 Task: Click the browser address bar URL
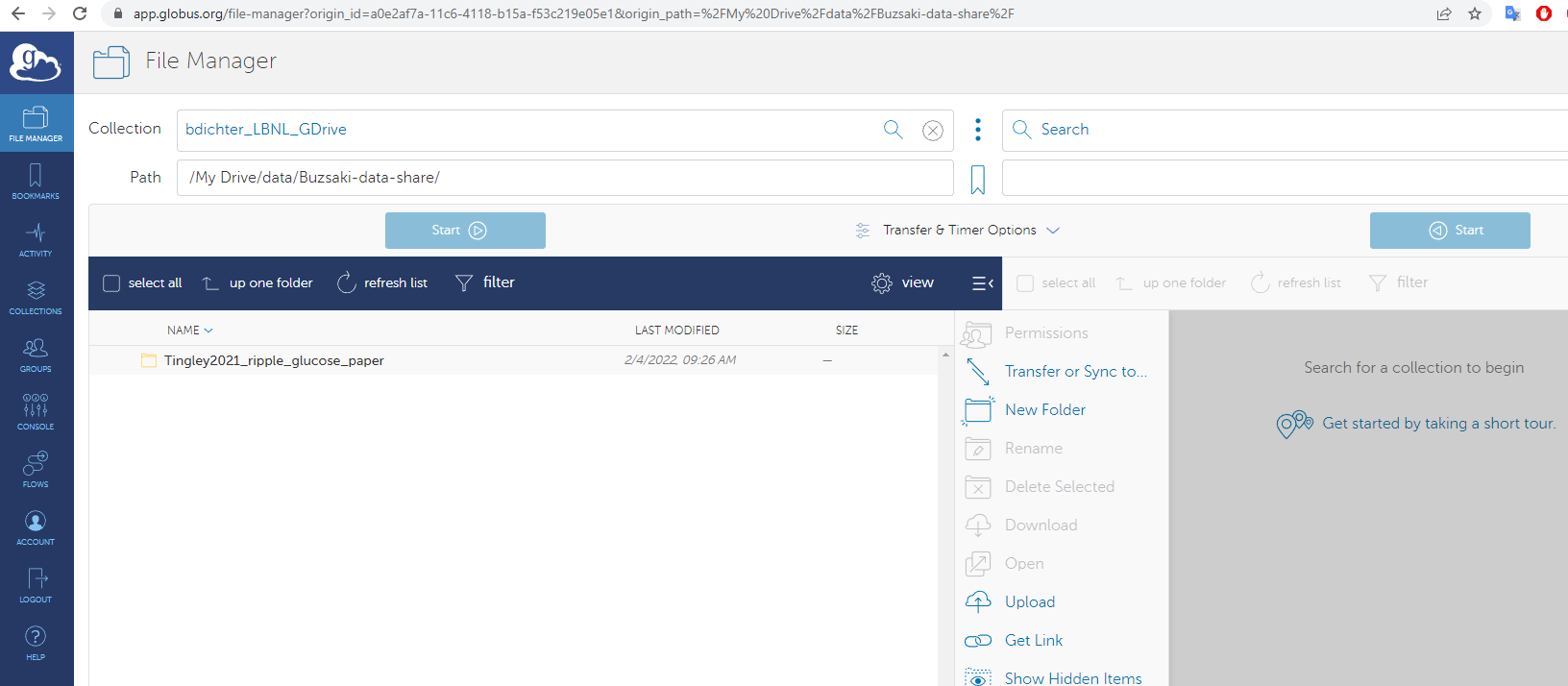[574, 13]
